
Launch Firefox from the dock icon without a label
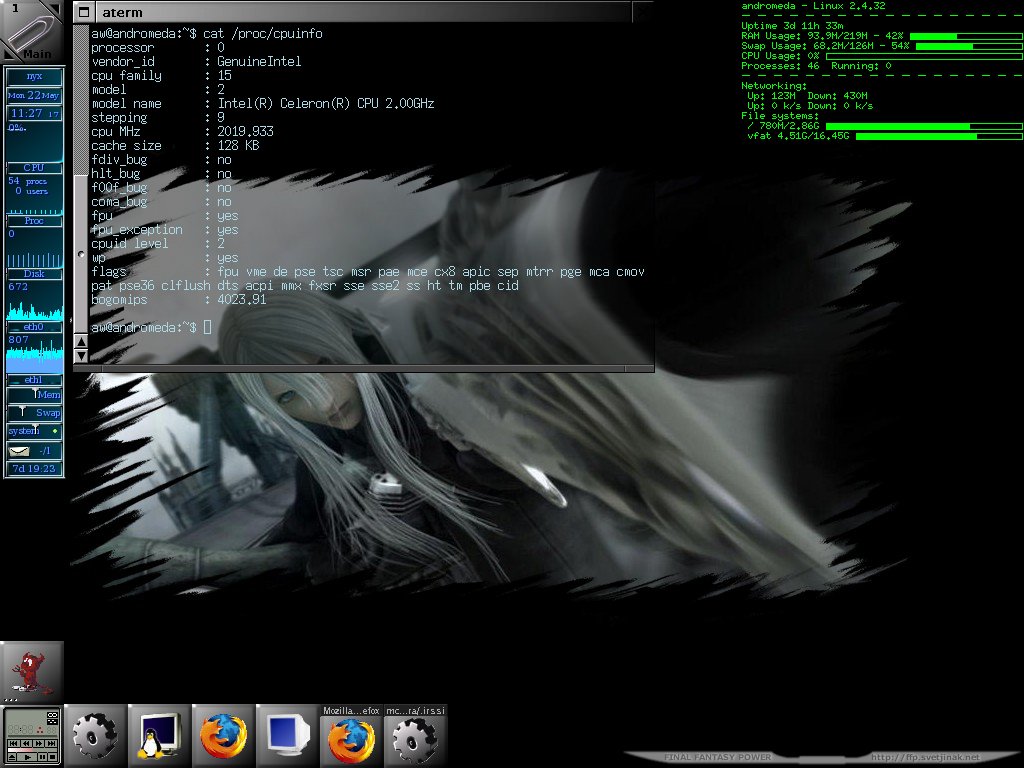point(223,736)
